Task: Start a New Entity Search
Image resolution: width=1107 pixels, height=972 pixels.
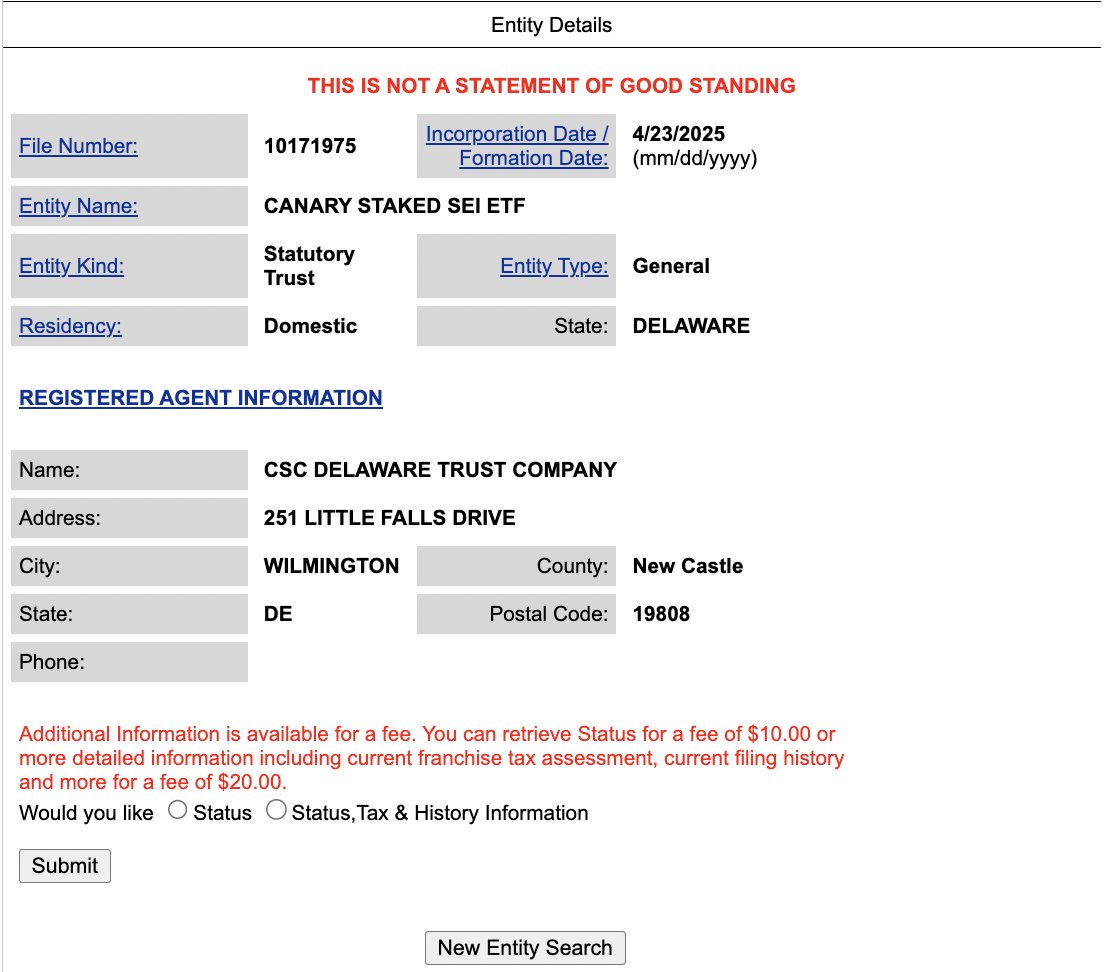Action: 525,947
